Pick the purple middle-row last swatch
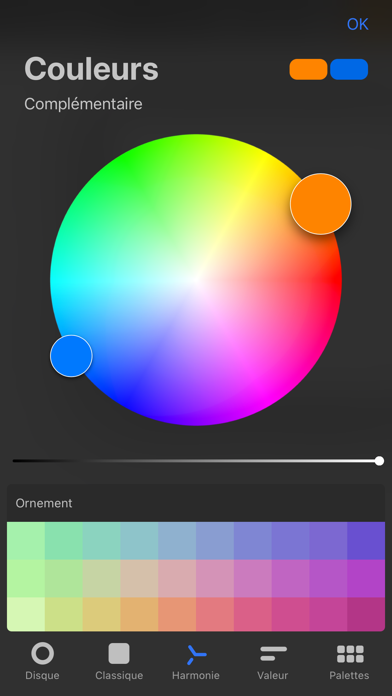Viewport: 392px width, 696px height. [x=366, y=578]
